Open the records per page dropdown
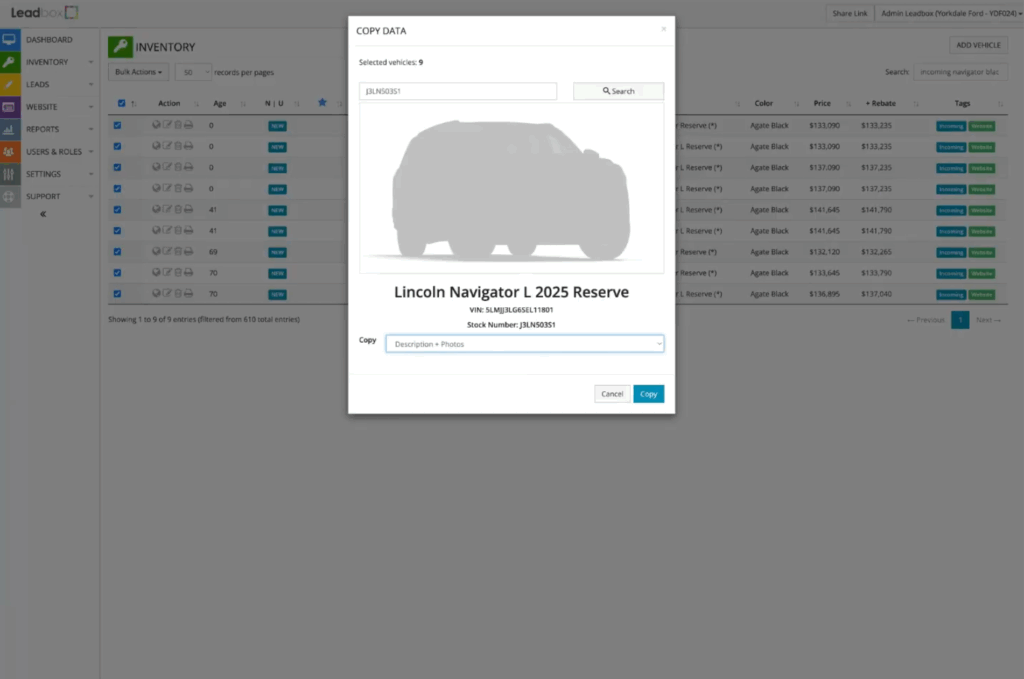The image size is (1024, 679). [193, 72]
